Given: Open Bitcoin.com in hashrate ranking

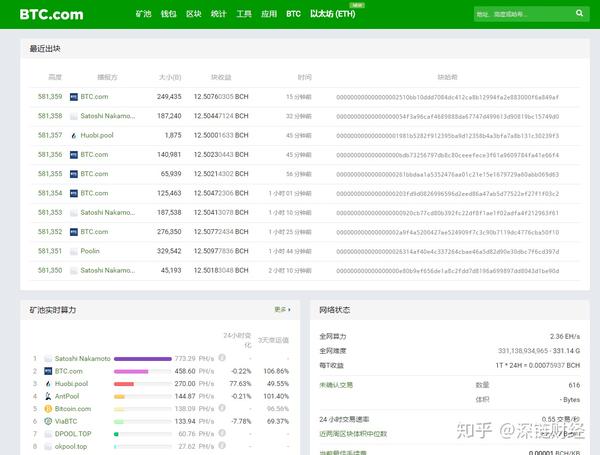Looking at the screenshot, I should click(73, 409).
